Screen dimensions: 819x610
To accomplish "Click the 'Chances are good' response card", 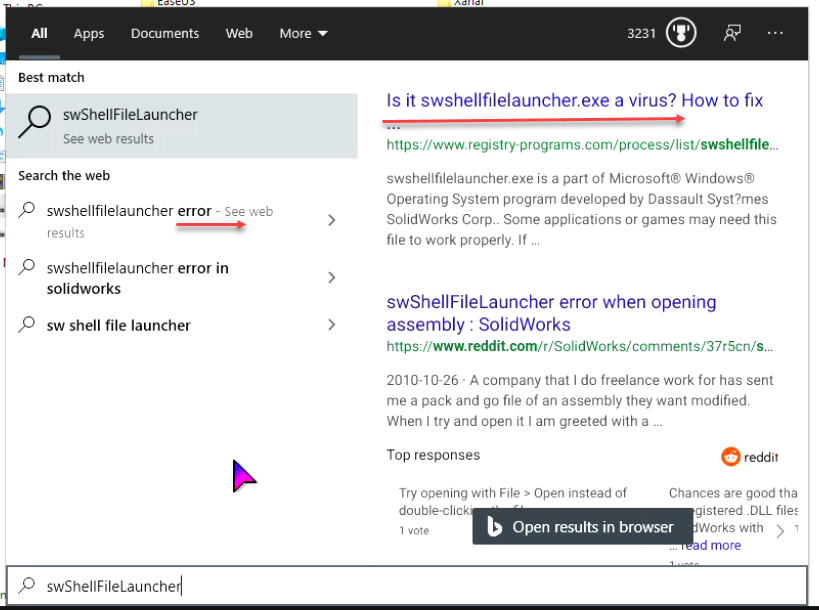I will point(733,527).
